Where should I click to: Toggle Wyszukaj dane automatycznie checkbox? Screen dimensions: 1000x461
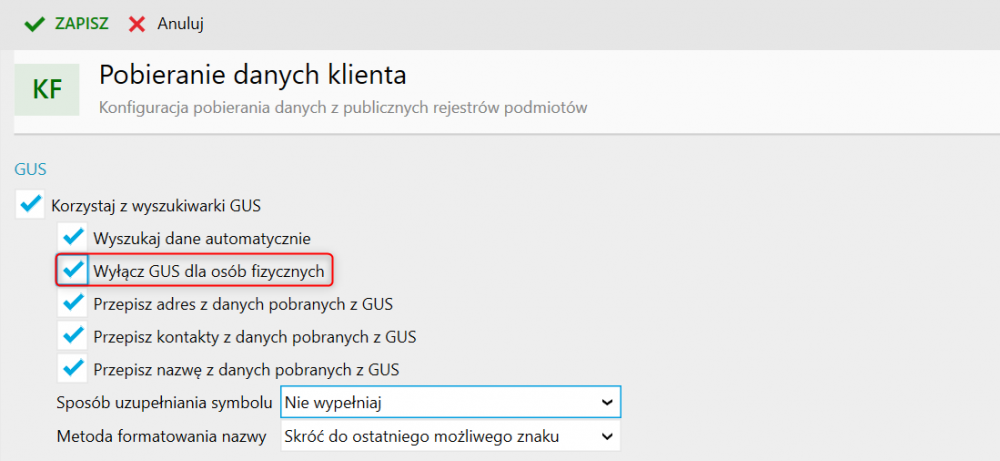tap(72, 238)
